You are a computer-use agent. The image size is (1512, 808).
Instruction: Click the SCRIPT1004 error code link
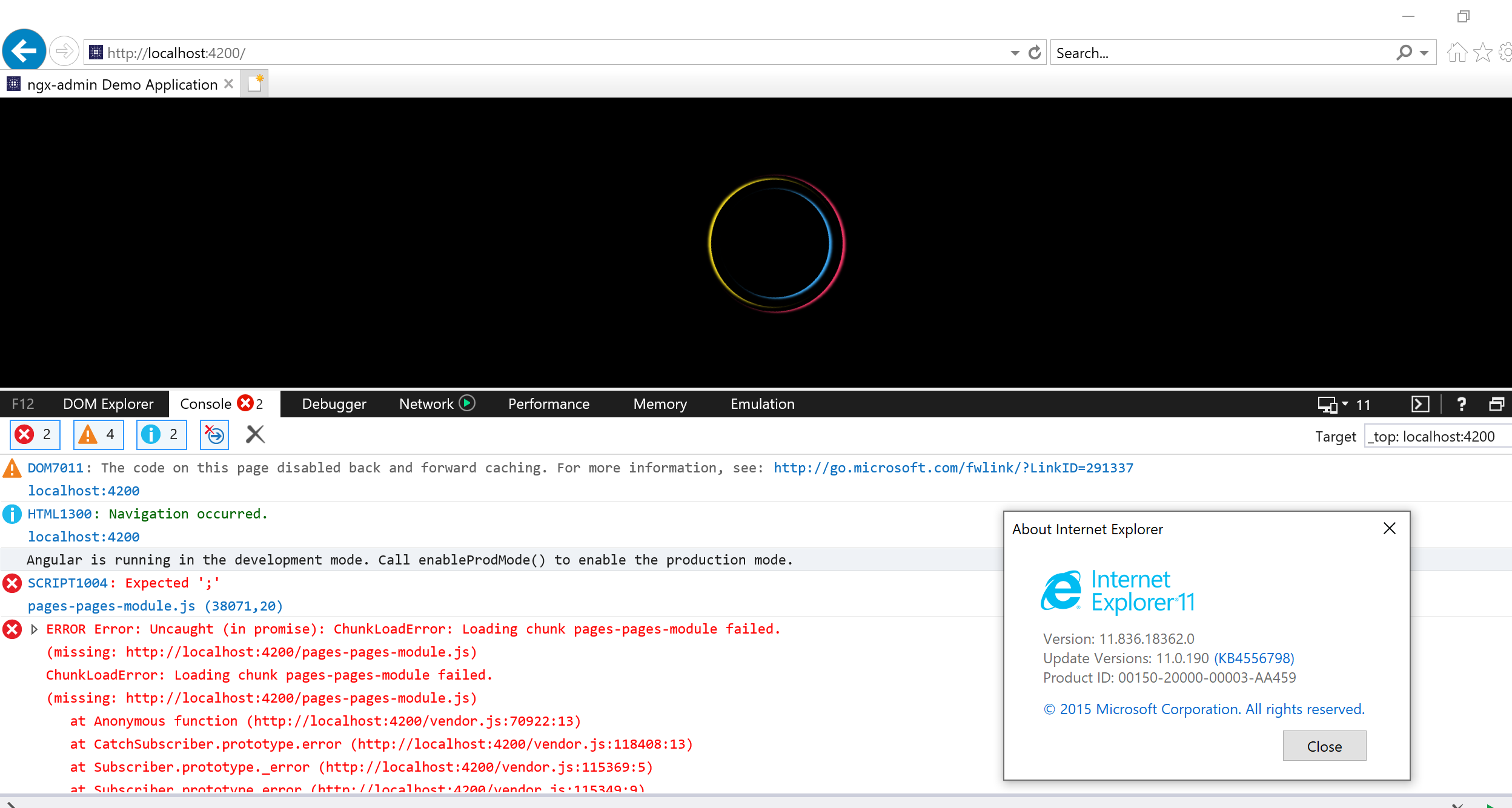click(67, 583)
